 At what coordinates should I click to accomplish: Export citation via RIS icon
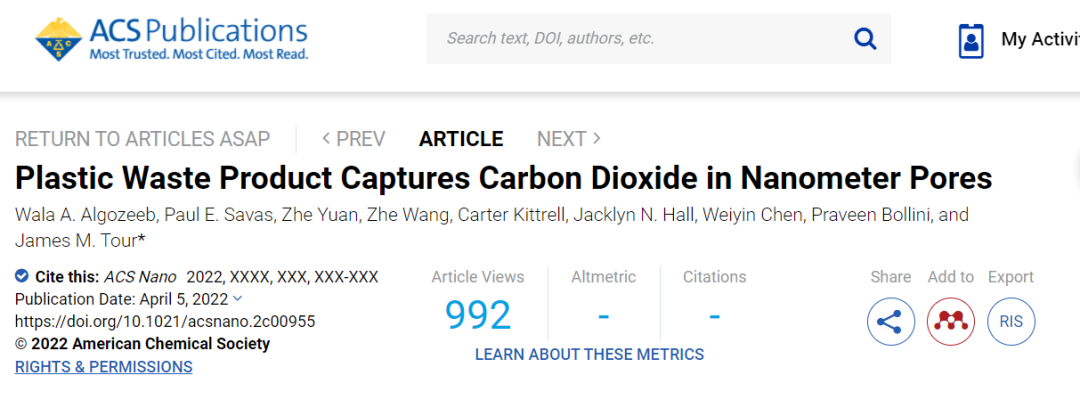[1011, 322]
